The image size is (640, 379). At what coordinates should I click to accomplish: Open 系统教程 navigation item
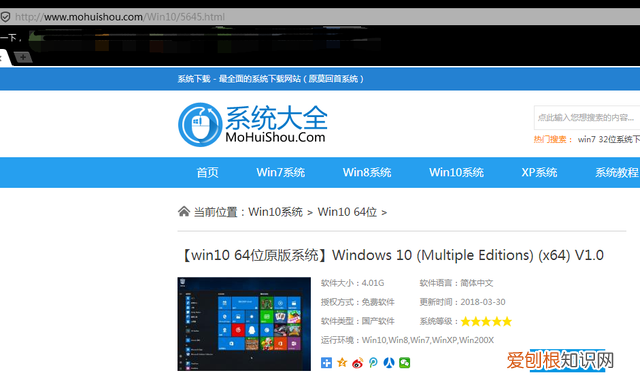[x=617, y=173]
